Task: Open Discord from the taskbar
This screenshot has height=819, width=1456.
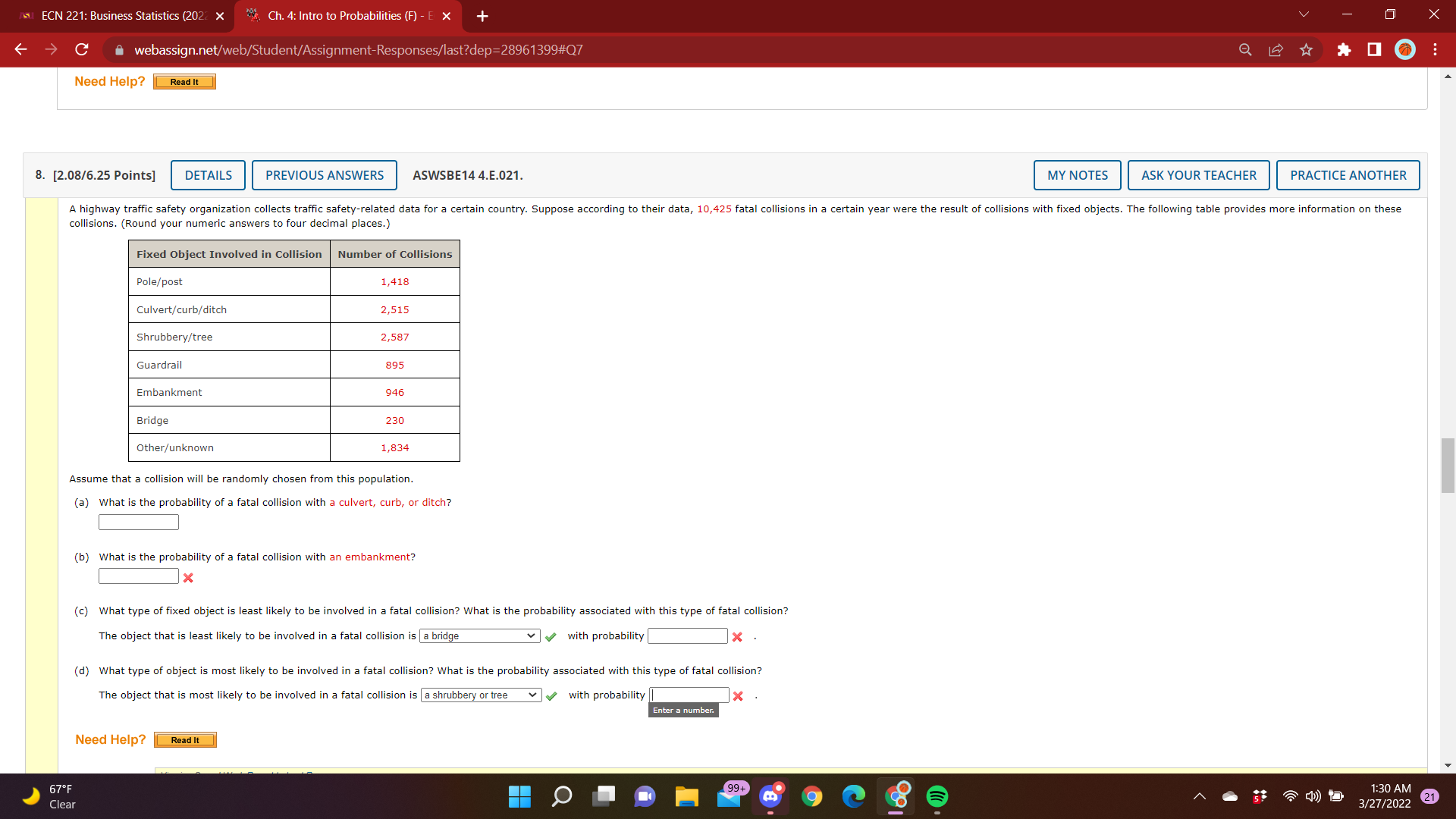Action: [x=771, y=796]
